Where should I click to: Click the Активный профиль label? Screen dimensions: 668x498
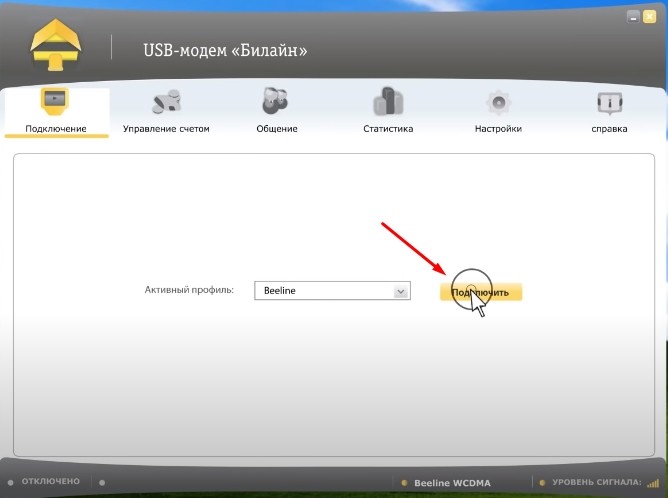(189, 290)
